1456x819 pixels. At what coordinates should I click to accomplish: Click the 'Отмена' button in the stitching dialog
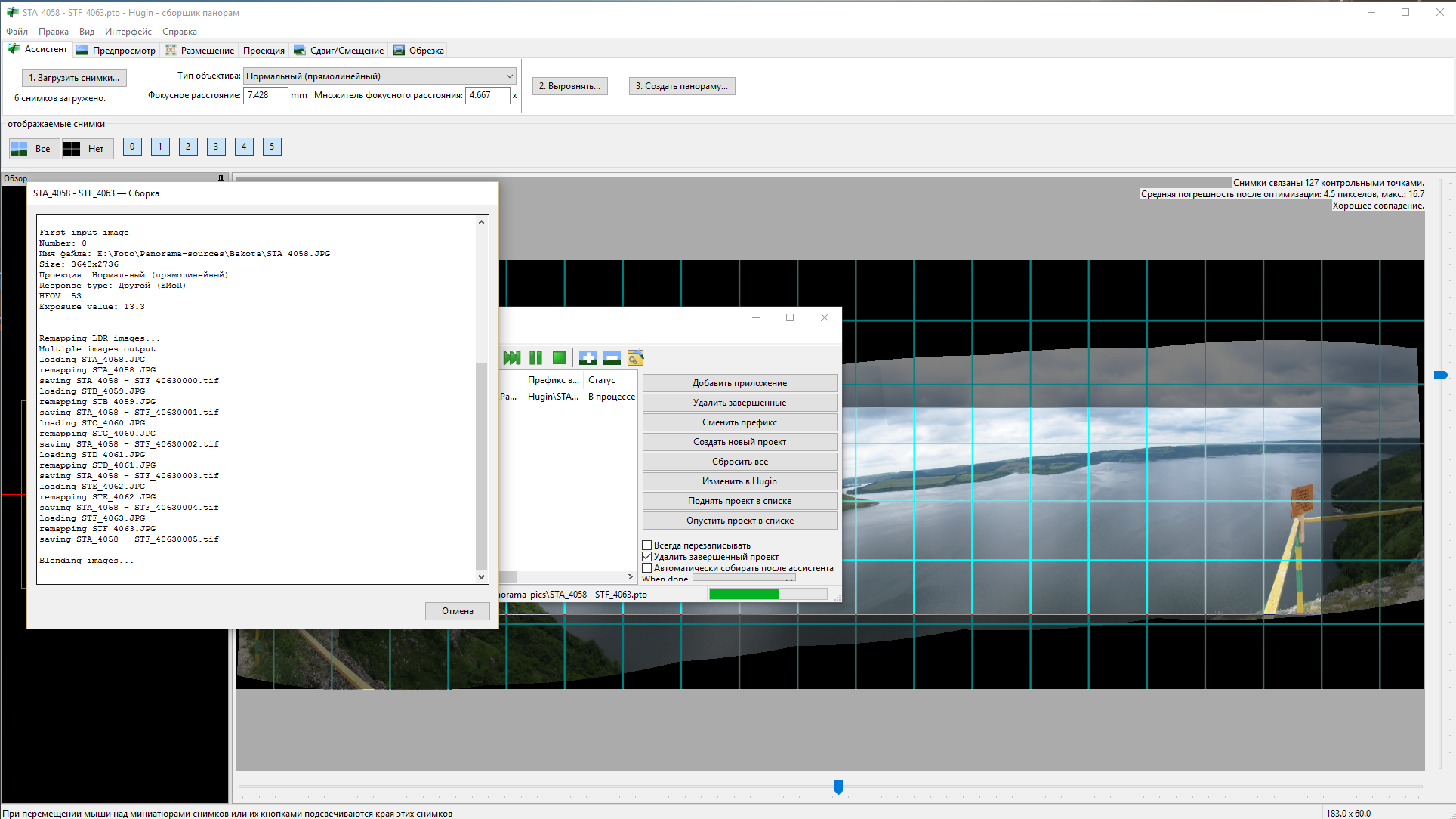pyautogui.click(x=457, y=611)
